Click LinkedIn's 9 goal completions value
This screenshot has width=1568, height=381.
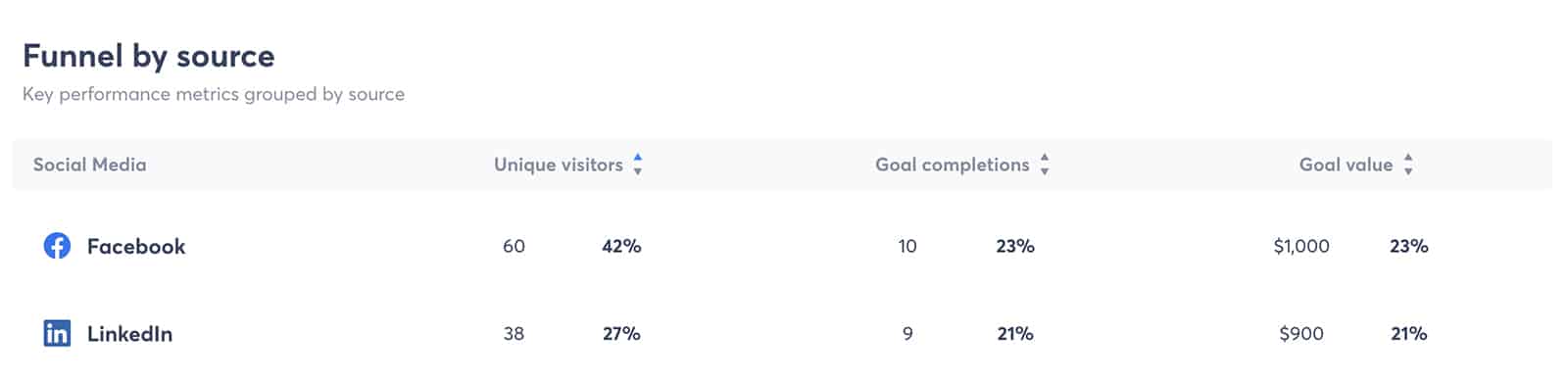pos(907,333)
